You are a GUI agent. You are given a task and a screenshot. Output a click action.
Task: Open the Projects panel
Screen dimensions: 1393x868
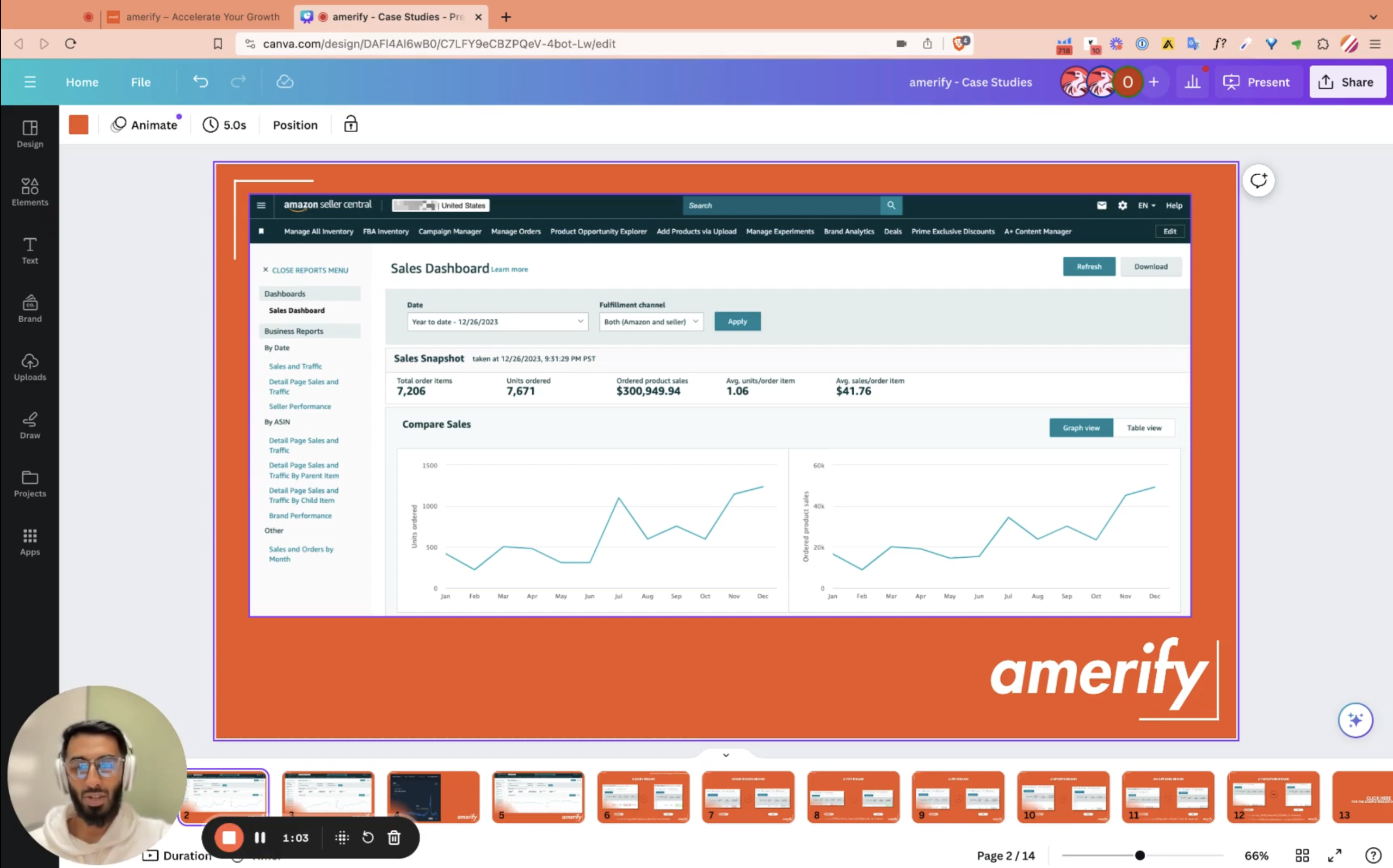(x=30, y=483)
